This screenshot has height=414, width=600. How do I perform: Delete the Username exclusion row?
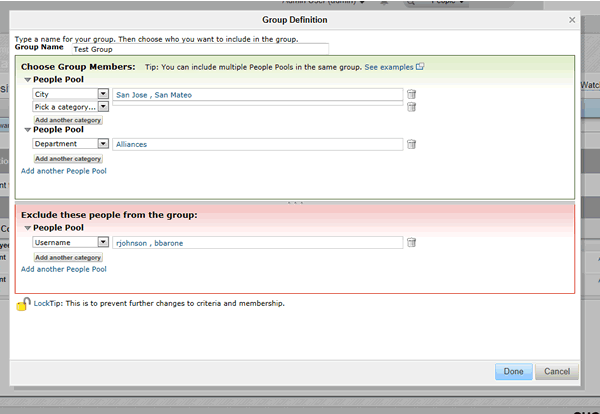pyautogui.click(x=411, y=242)
